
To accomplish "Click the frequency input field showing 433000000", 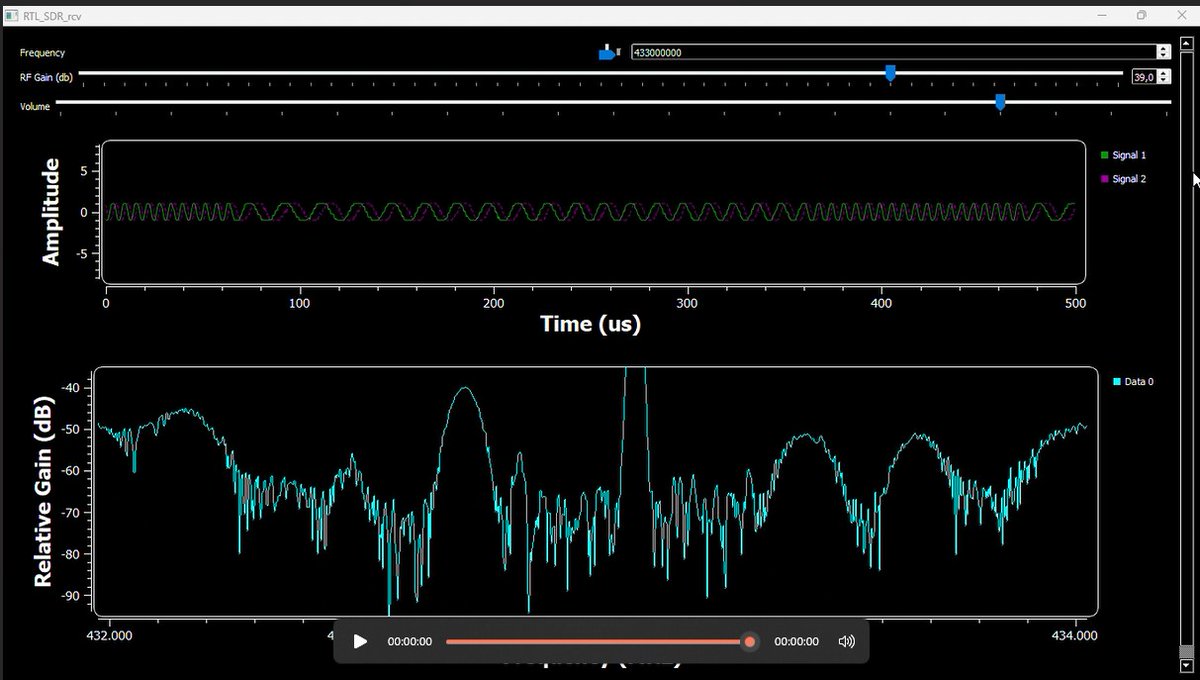I will pos(893,52).
